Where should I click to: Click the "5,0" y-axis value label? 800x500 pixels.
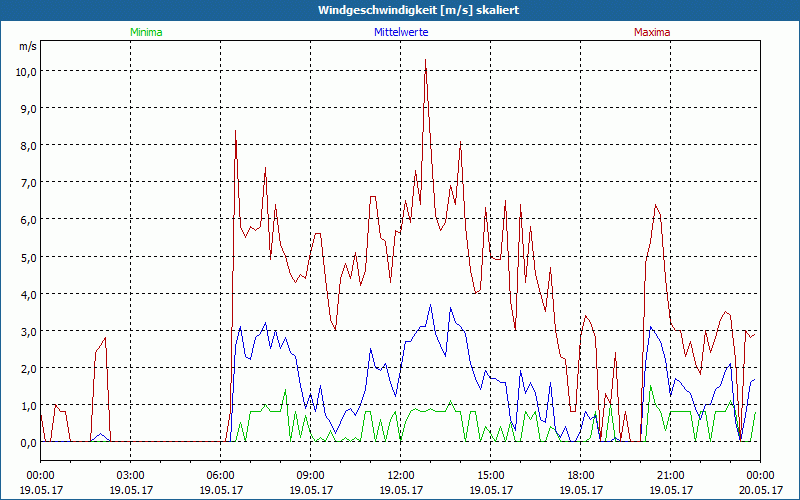pos(27,257)
